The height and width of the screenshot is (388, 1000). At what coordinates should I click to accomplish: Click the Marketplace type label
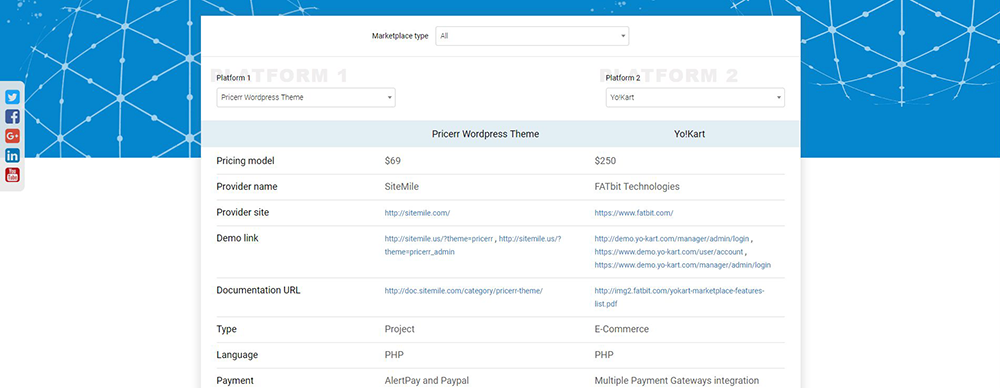(400, 36)
